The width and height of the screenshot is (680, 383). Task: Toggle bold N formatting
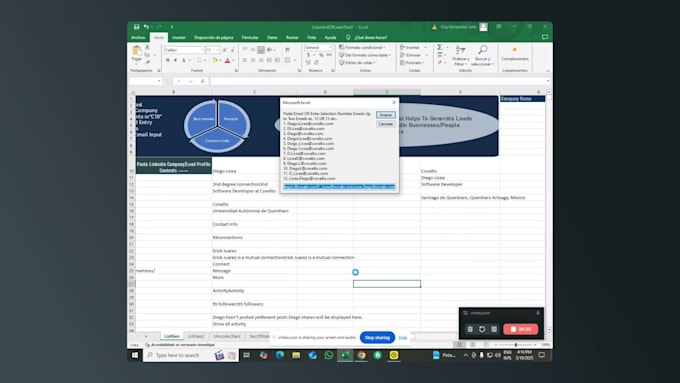click(x=168, y=60)
